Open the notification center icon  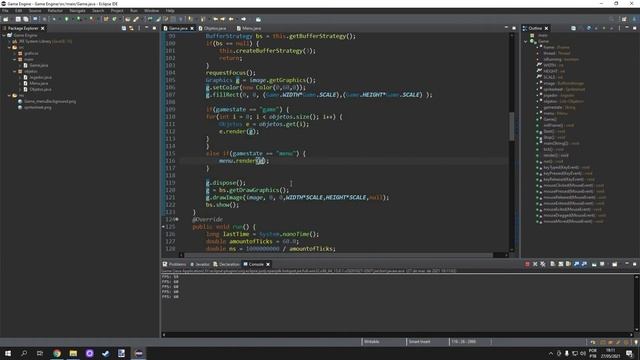[x=629, y=353]
